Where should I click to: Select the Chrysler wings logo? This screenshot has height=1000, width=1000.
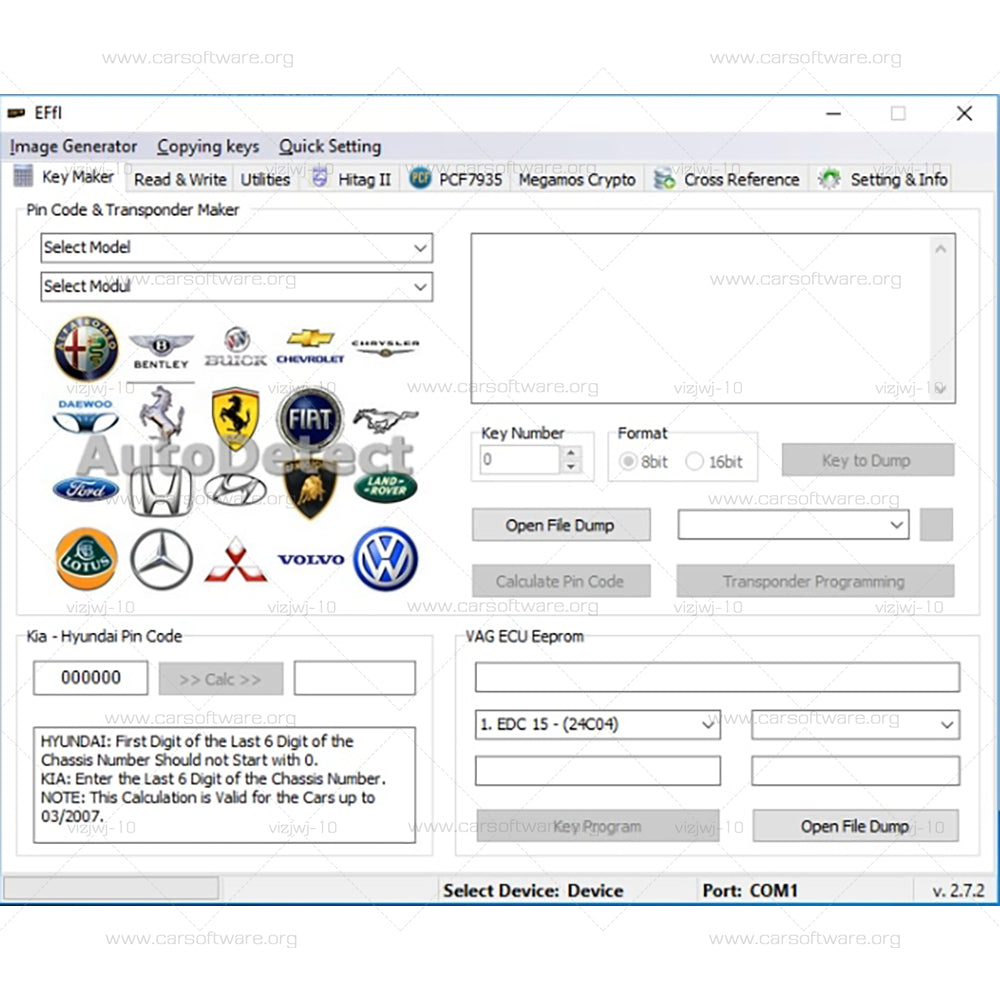[x=385, y=347]
